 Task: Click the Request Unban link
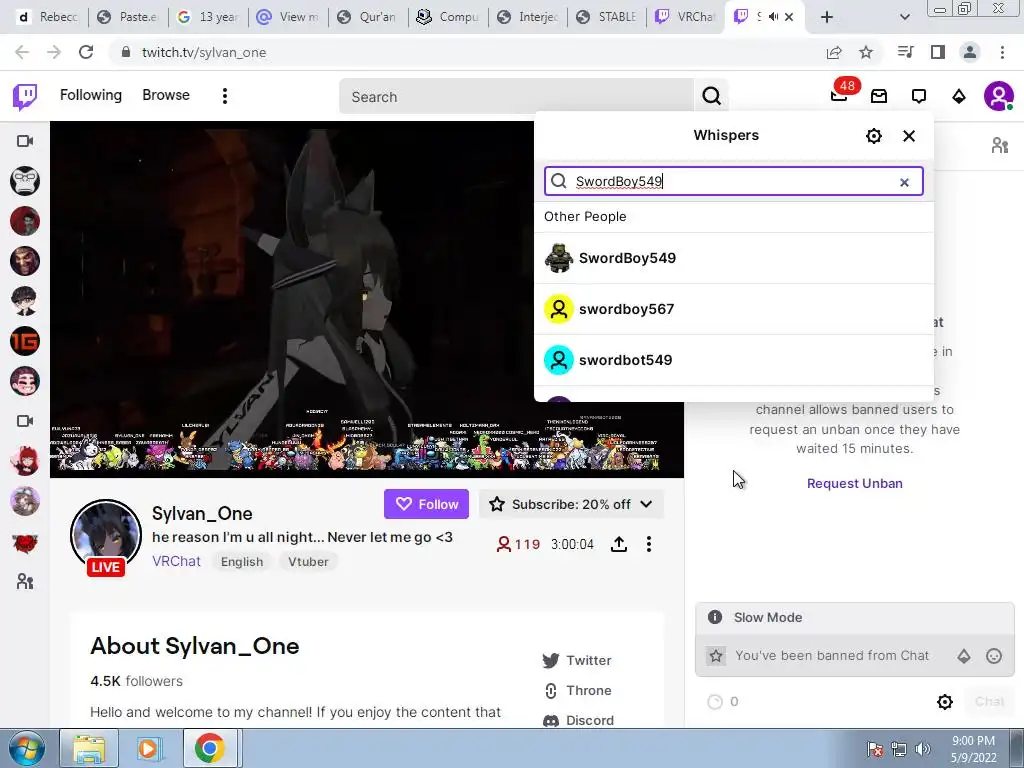pyautogui.click(x=854, y=483)
